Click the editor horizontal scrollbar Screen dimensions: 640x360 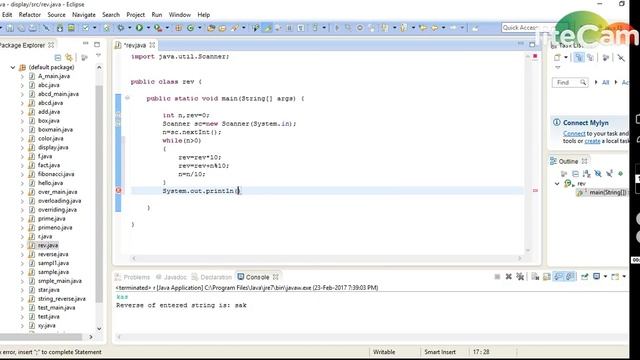coord(327,258)
